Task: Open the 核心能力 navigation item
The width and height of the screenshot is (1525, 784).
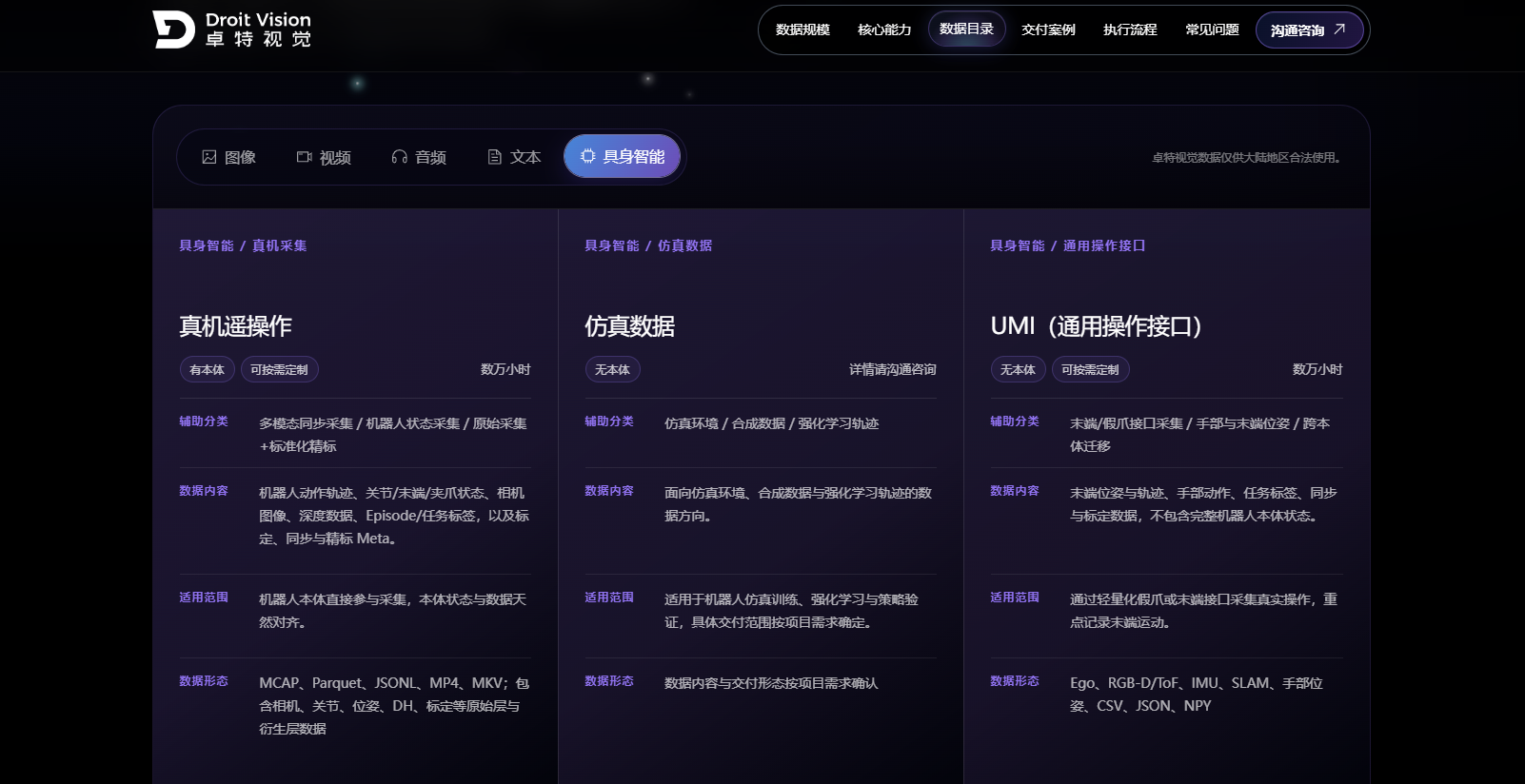Action: [x=884, y=29]
